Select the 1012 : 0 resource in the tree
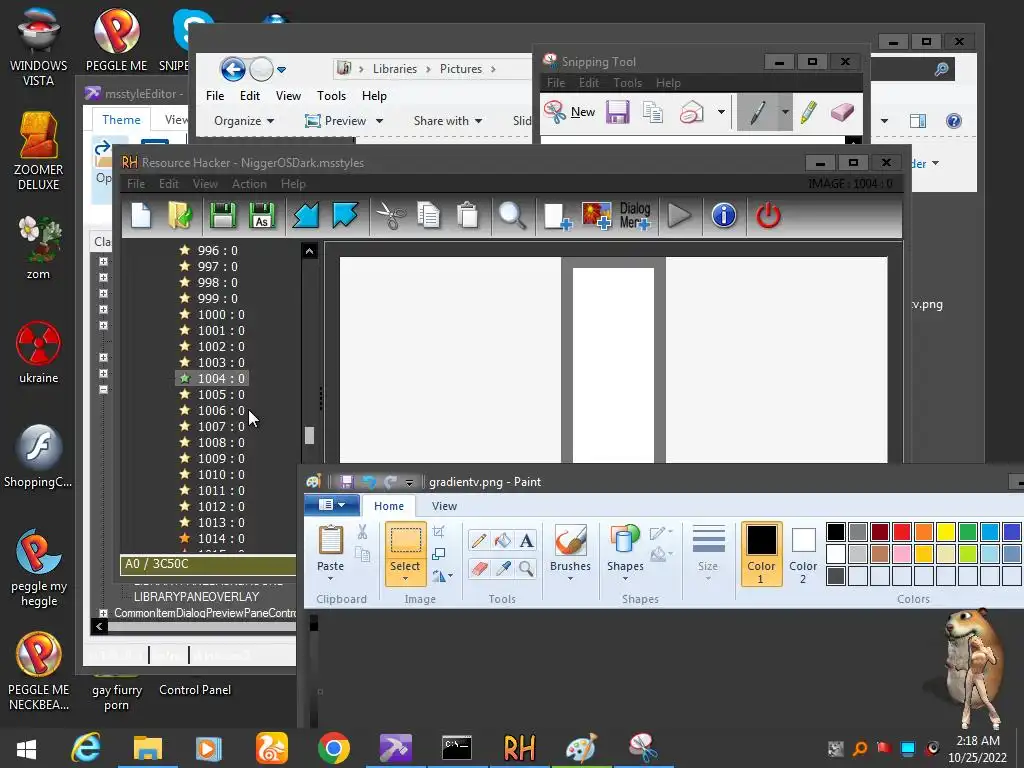 pyautogui.click(x=221, y=507)
